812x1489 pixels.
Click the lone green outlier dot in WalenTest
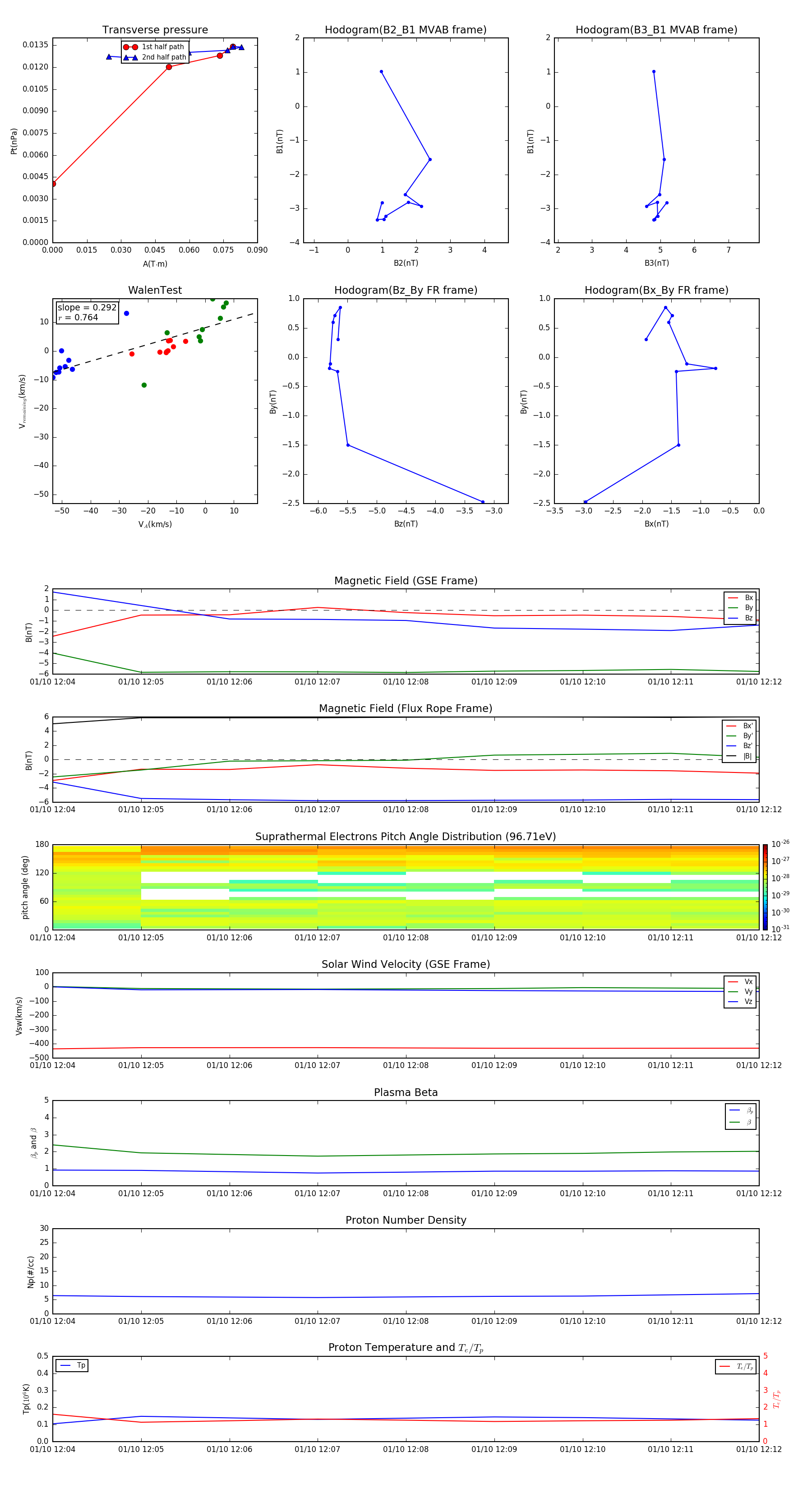(144, 385)
